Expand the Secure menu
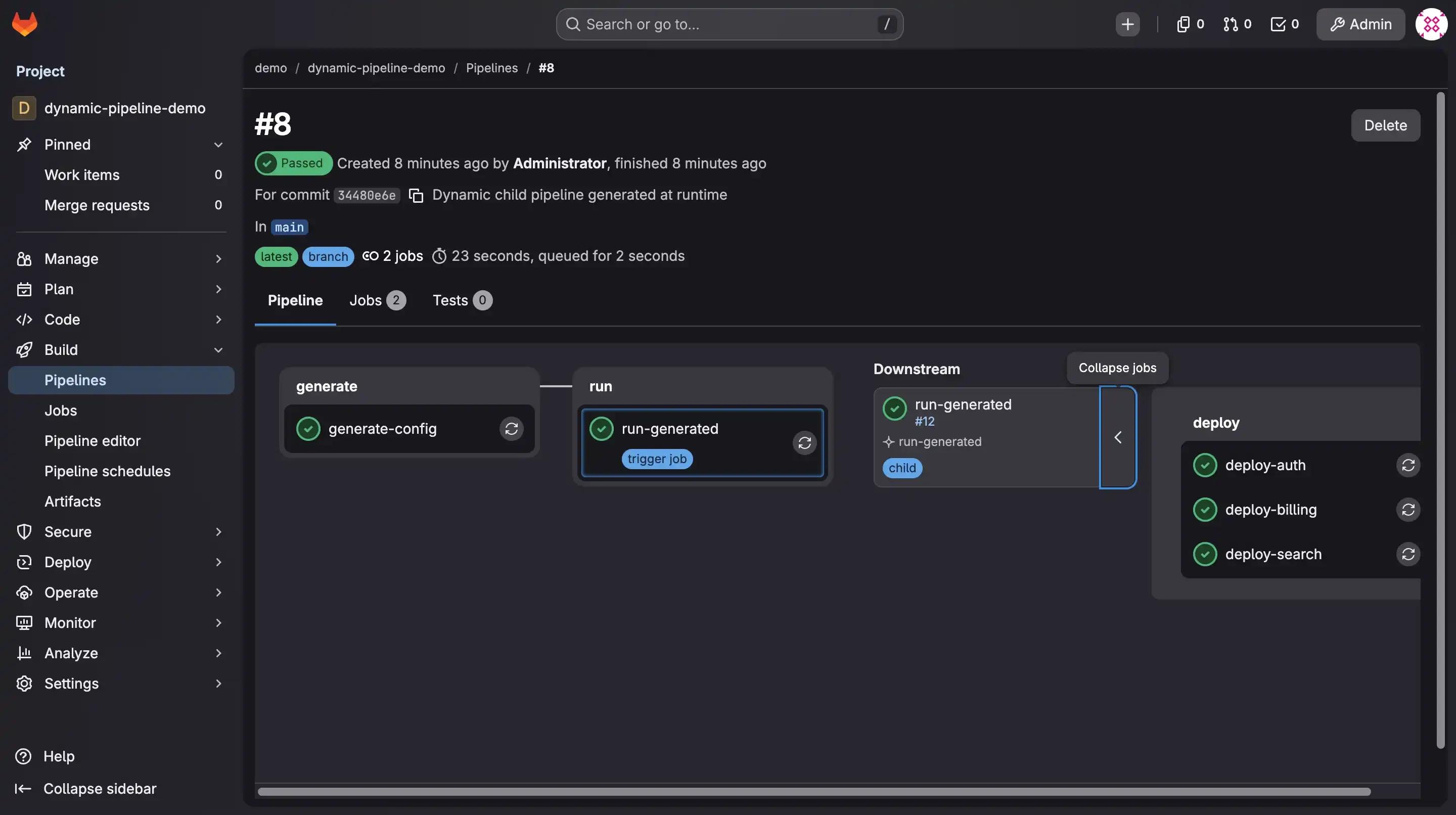 (x=121, y=532)
